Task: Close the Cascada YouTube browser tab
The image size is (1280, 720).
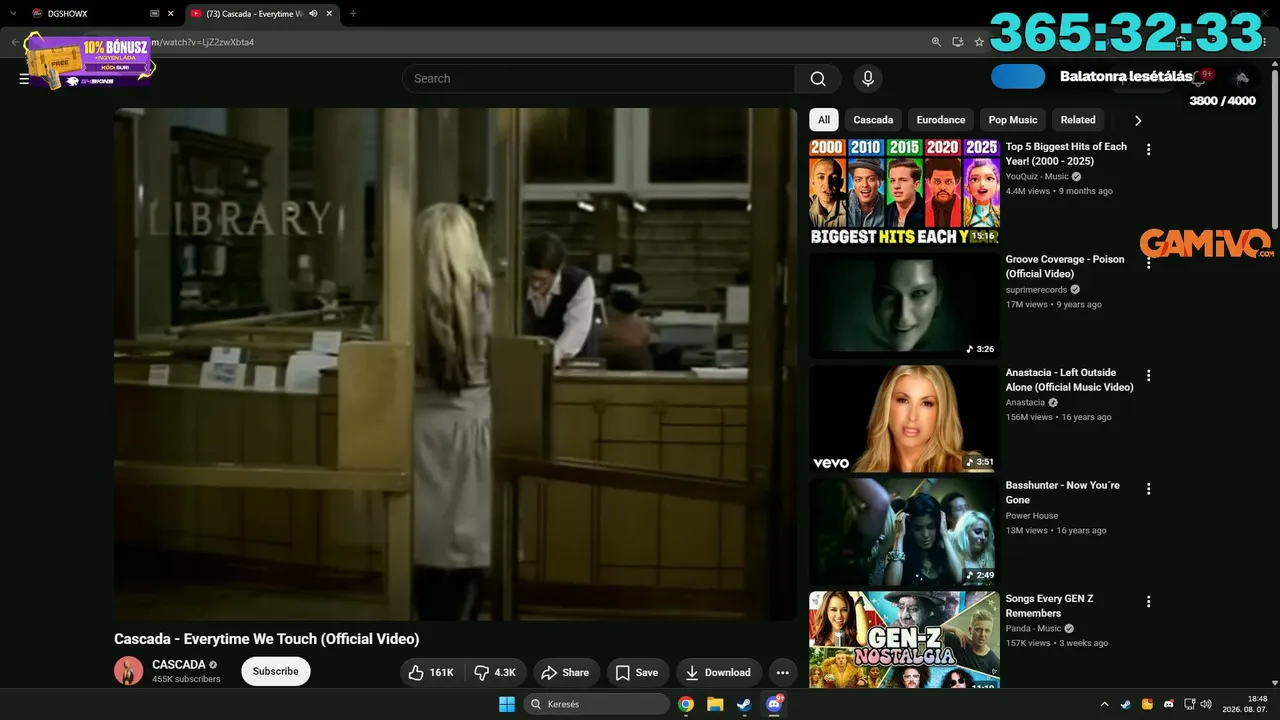Action: pyautogui.click(x=329, y=14)
